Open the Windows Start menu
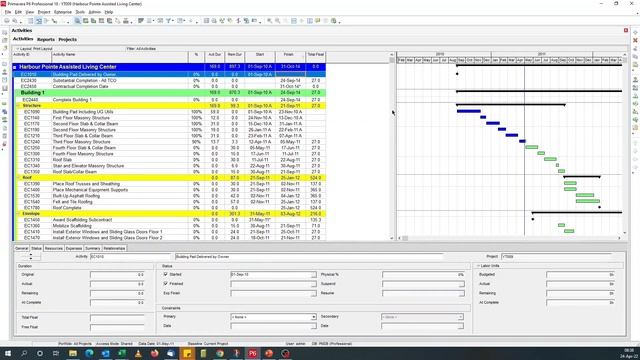Screen dimensions: 640x360 click(x=7, y=353)
